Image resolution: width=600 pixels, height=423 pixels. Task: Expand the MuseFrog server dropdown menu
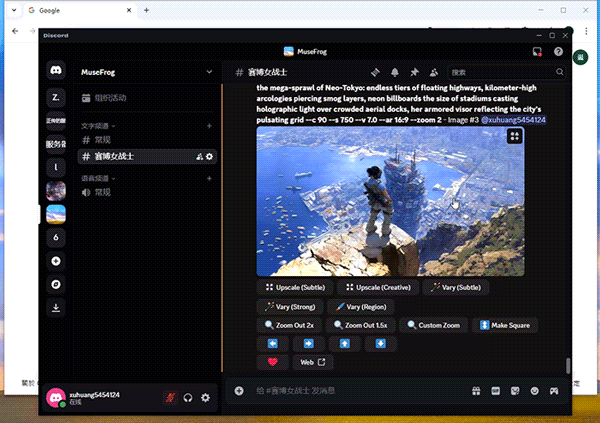tap(209, 72)
